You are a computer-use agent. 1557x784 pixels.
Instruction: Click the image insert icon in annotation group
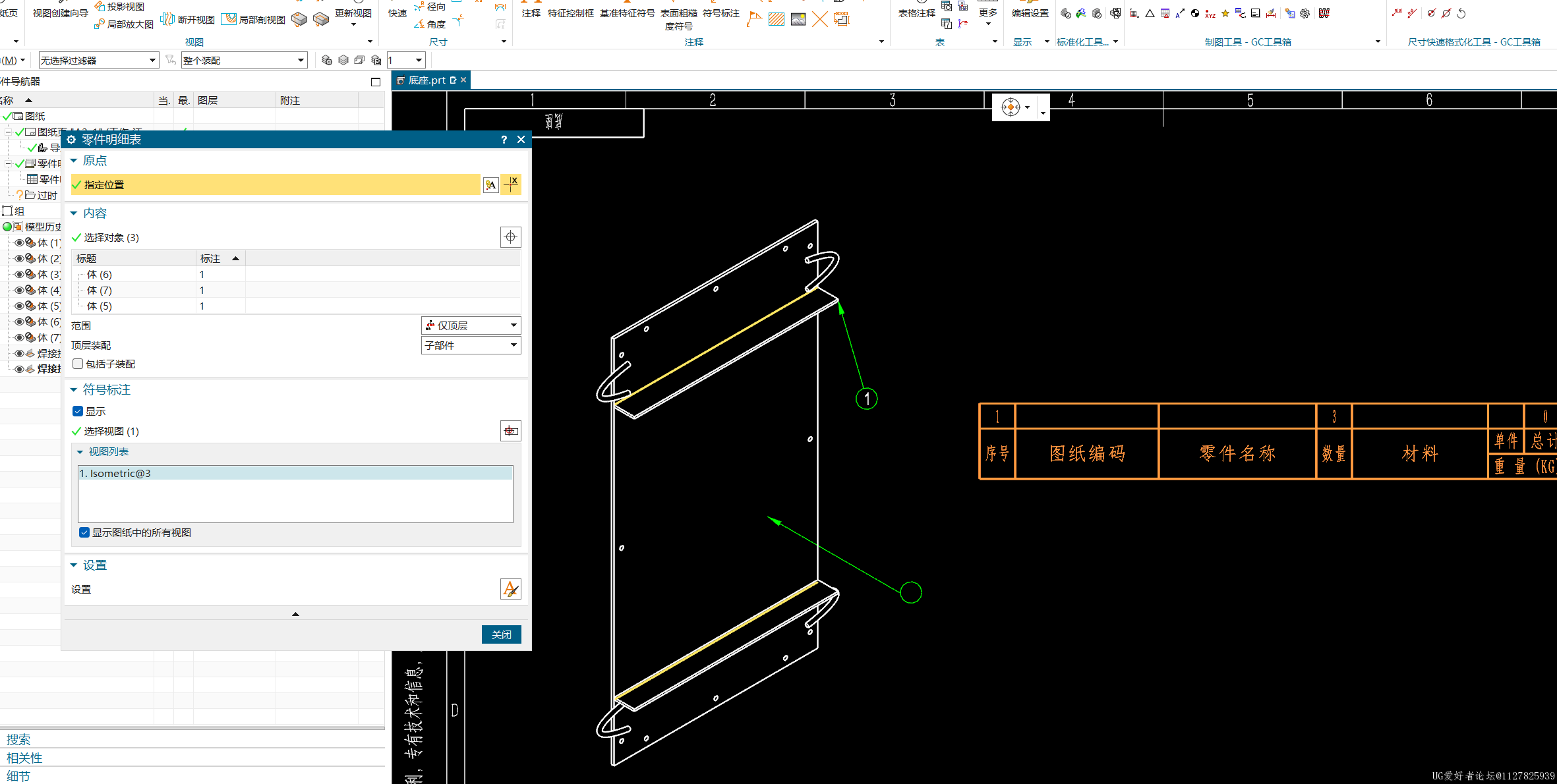click(x=798, y=19)
